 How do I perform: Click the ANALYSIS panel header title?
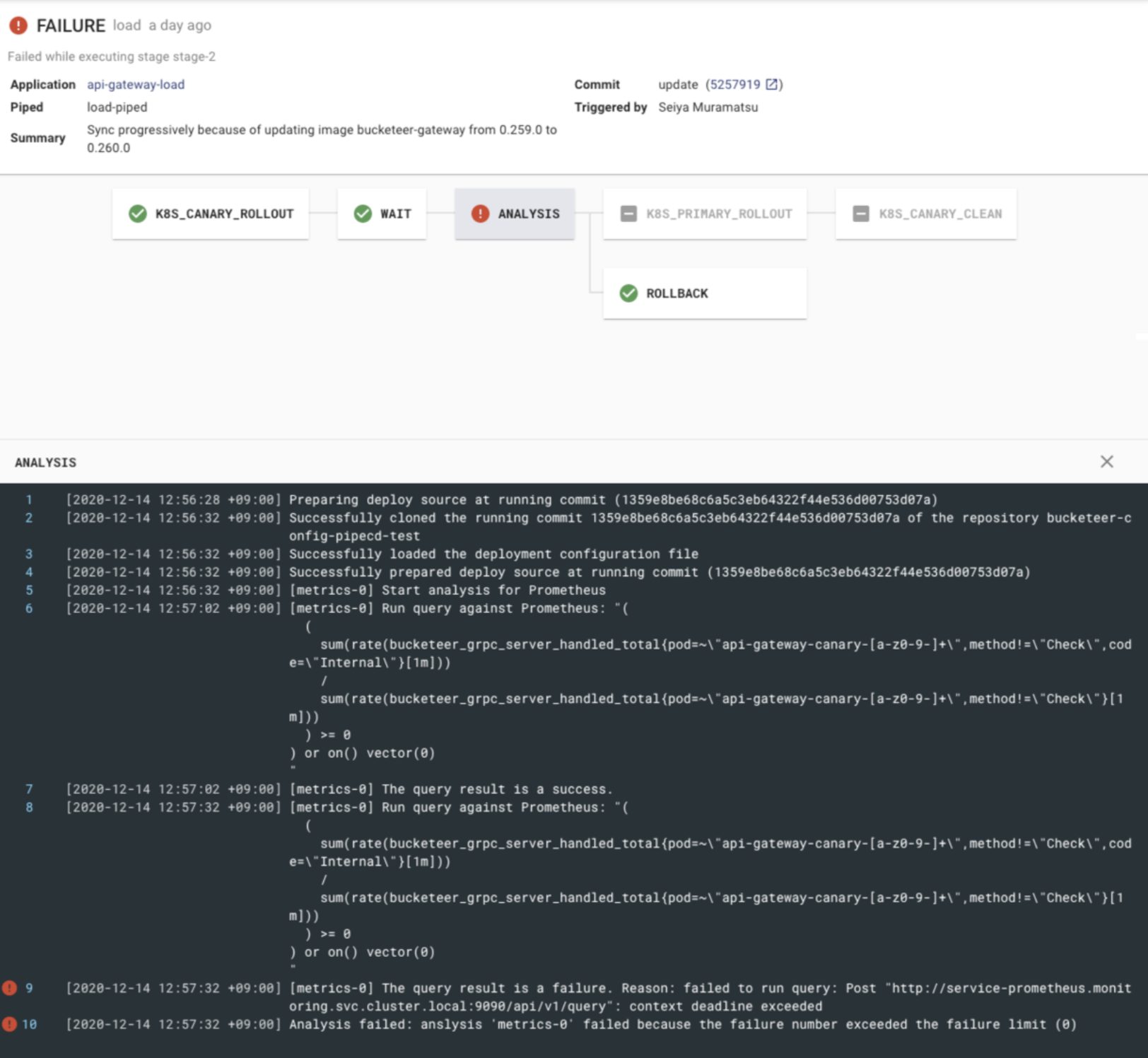point(45,462)
